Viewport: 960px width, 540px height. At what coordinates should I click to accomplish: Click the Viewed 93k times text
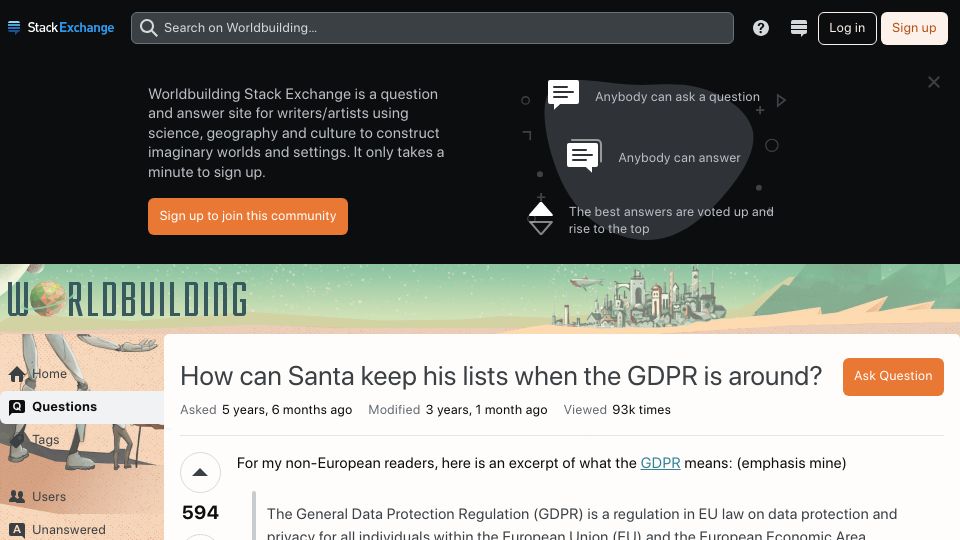coord(617,410)
